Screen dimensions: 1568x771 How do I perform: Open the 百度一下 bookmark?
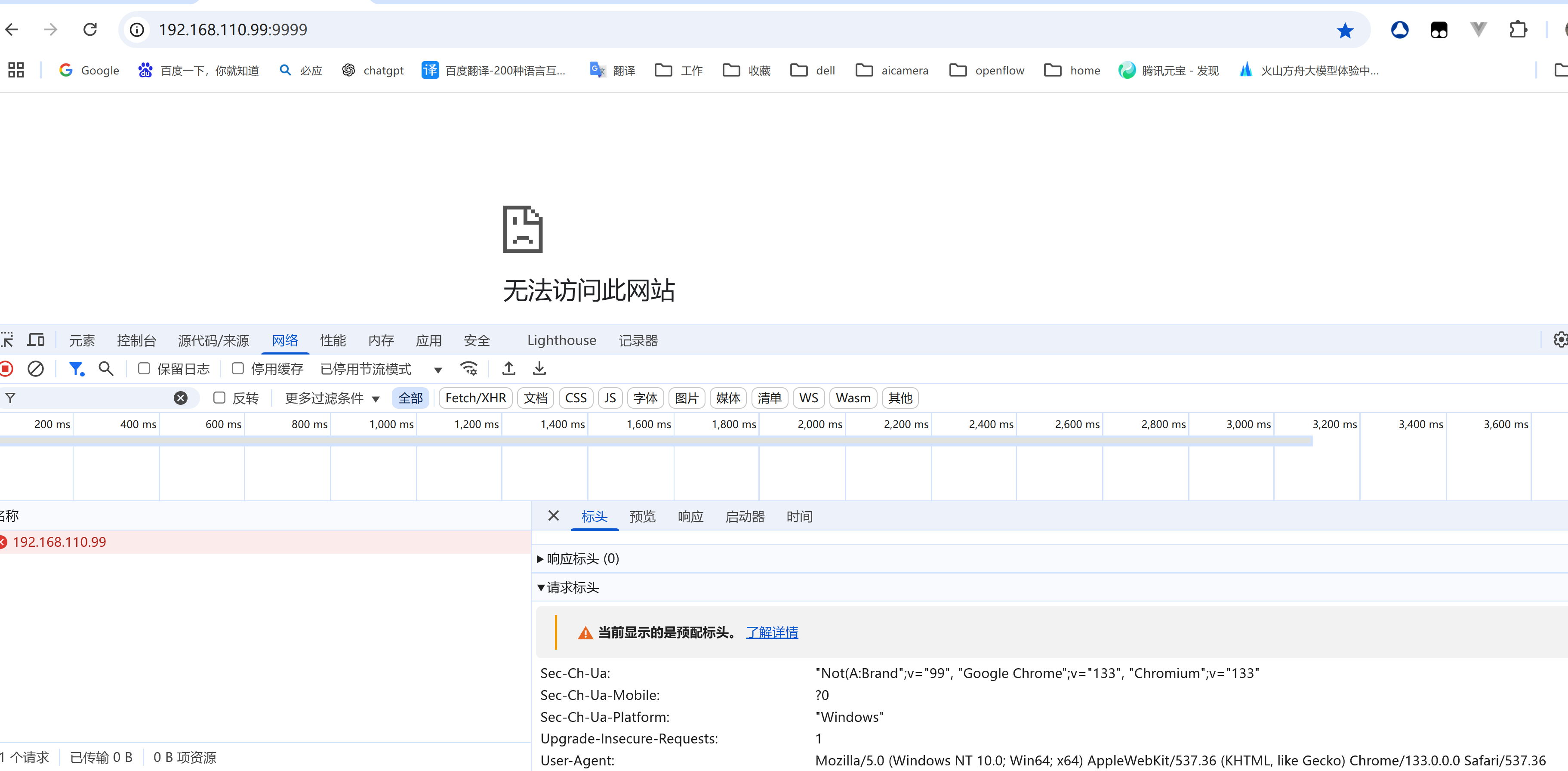[x=198, y=70]
